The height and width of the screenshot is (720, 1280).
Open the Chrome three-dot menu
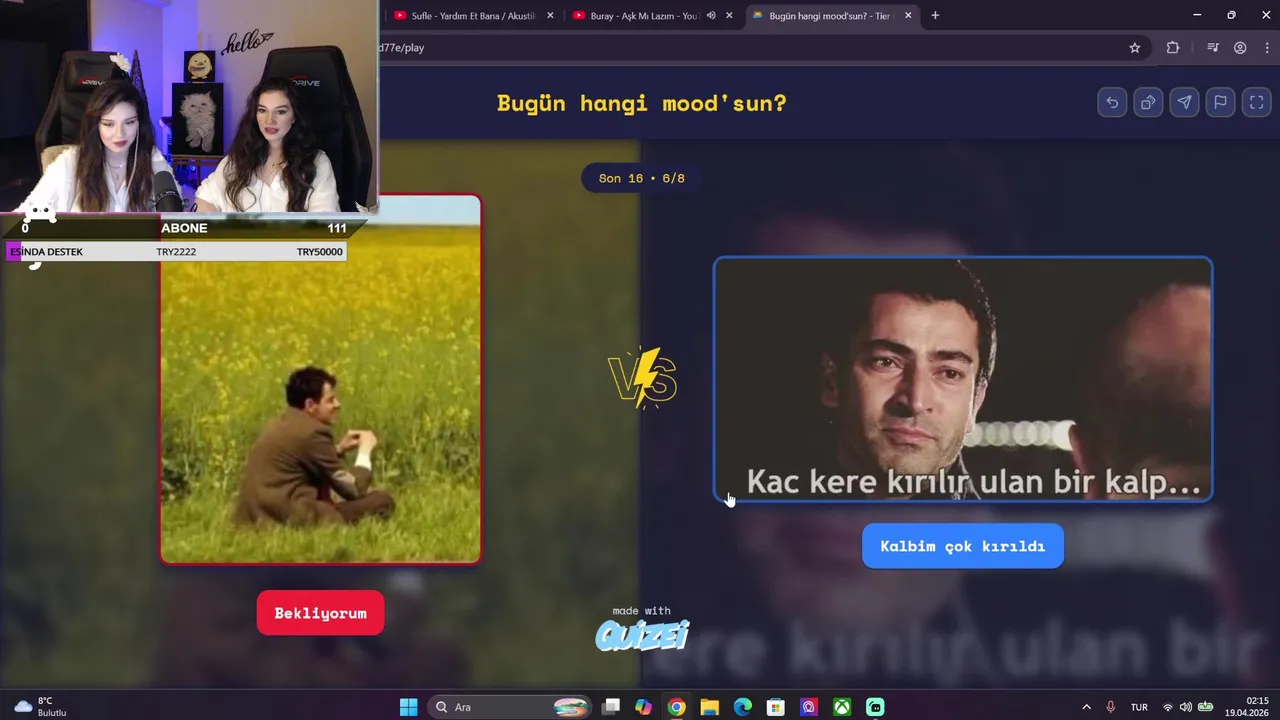point(1267,48)
